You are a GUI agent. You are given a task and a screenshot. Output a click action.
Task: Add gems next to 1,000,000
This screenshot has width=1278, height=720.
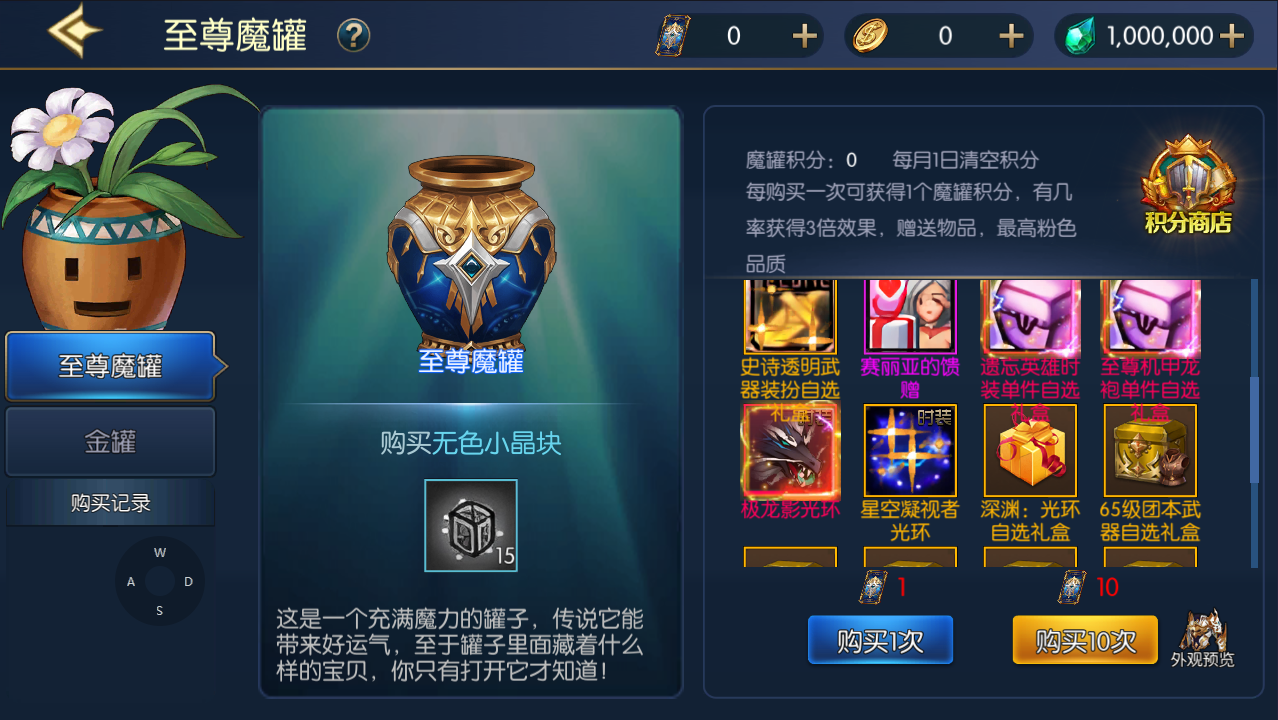tap(1232, 36)
